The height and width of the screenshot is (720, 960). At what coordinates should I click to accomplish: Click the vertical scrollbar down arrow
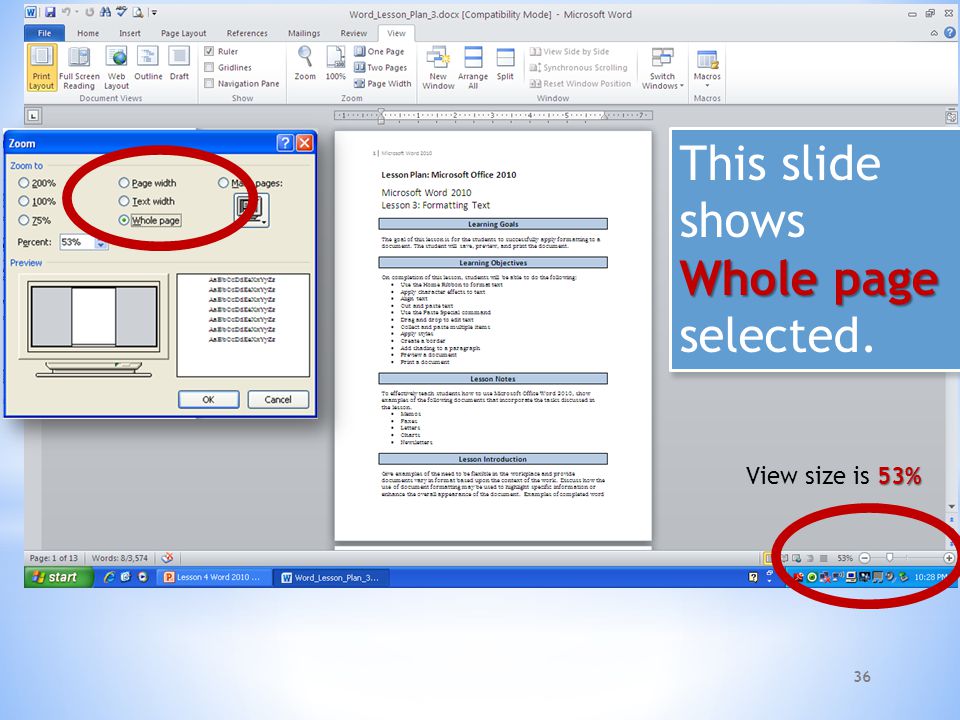[x=951, y=506]
